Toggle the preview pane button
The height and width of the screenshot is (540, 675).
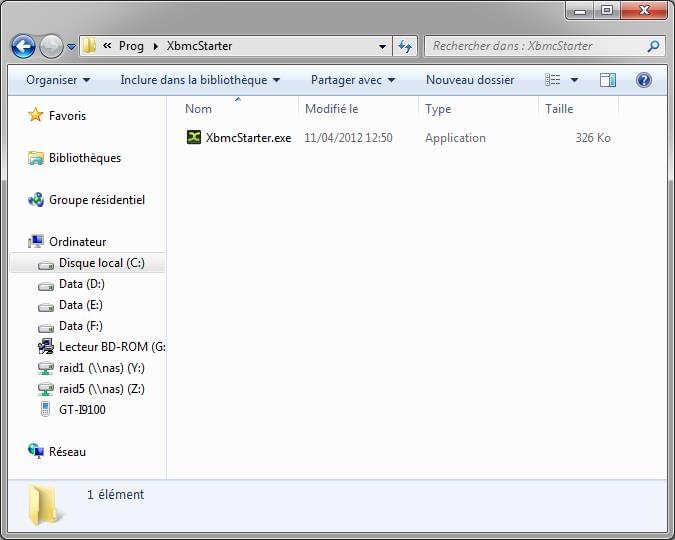coord(608,80)
